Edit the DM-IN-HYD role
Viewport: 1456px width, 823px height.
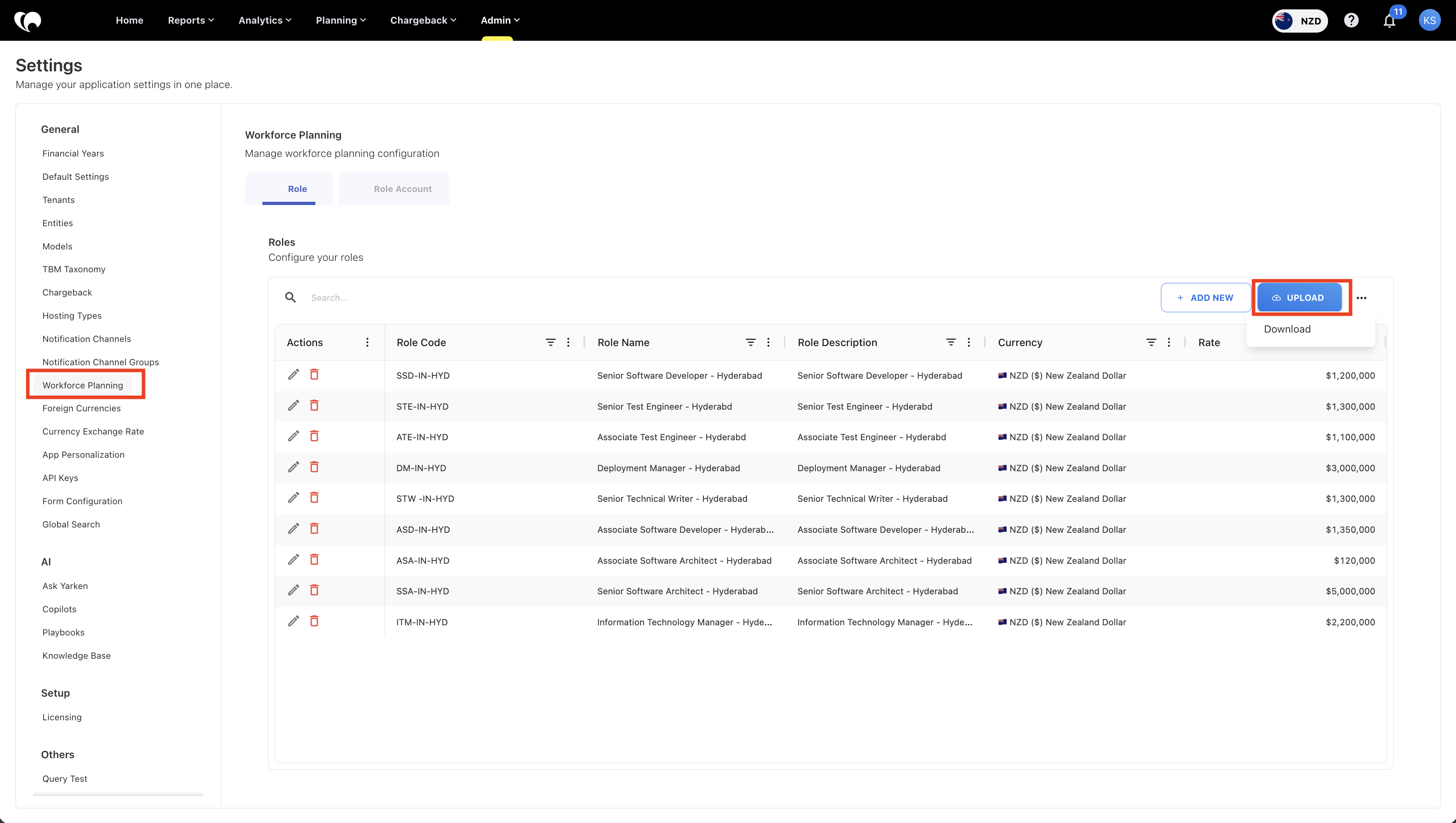click(293, 468)
